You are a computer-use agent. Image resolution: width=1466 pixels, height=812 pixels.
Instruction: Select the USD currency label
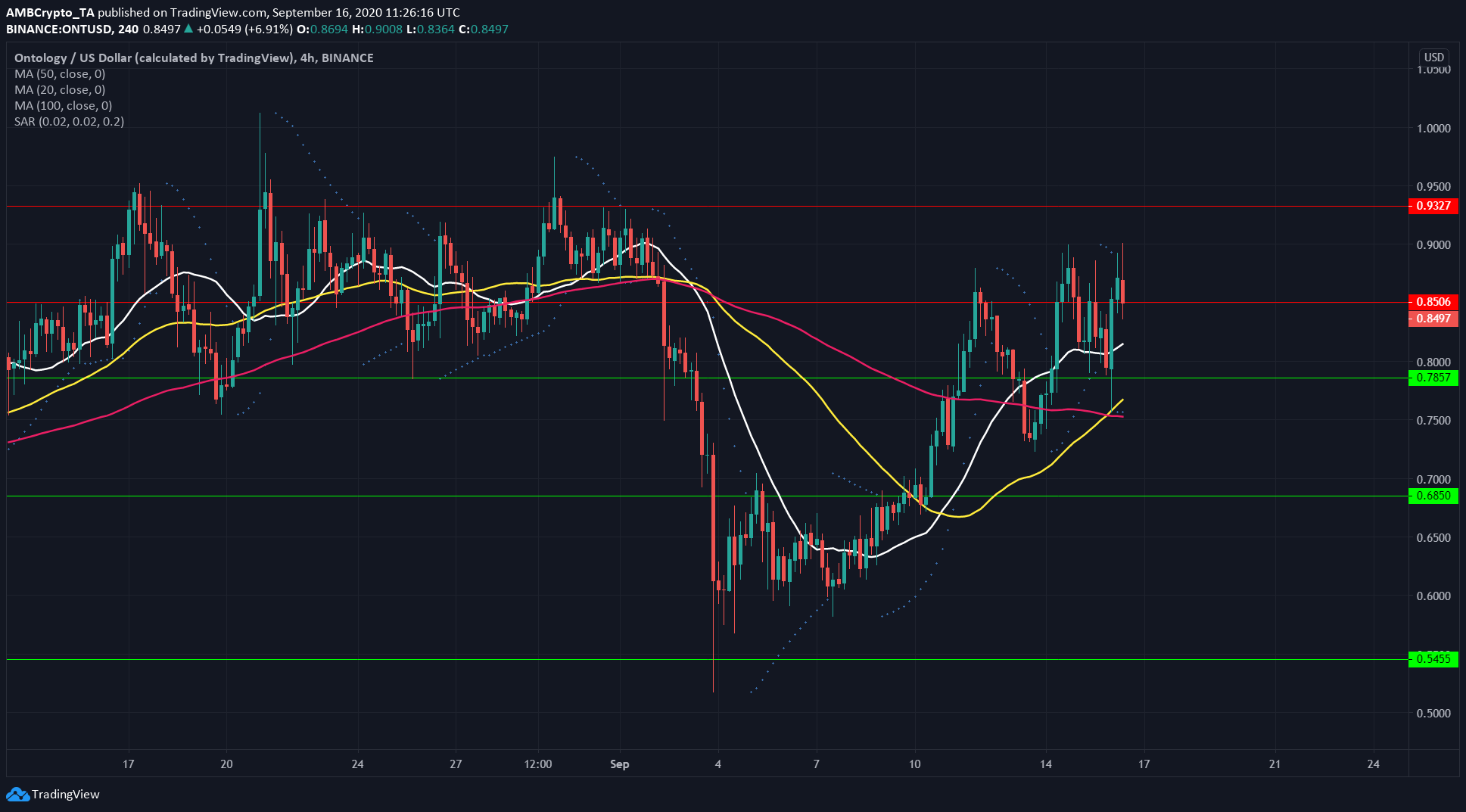pyautogui.click(x=1434, y=57)
